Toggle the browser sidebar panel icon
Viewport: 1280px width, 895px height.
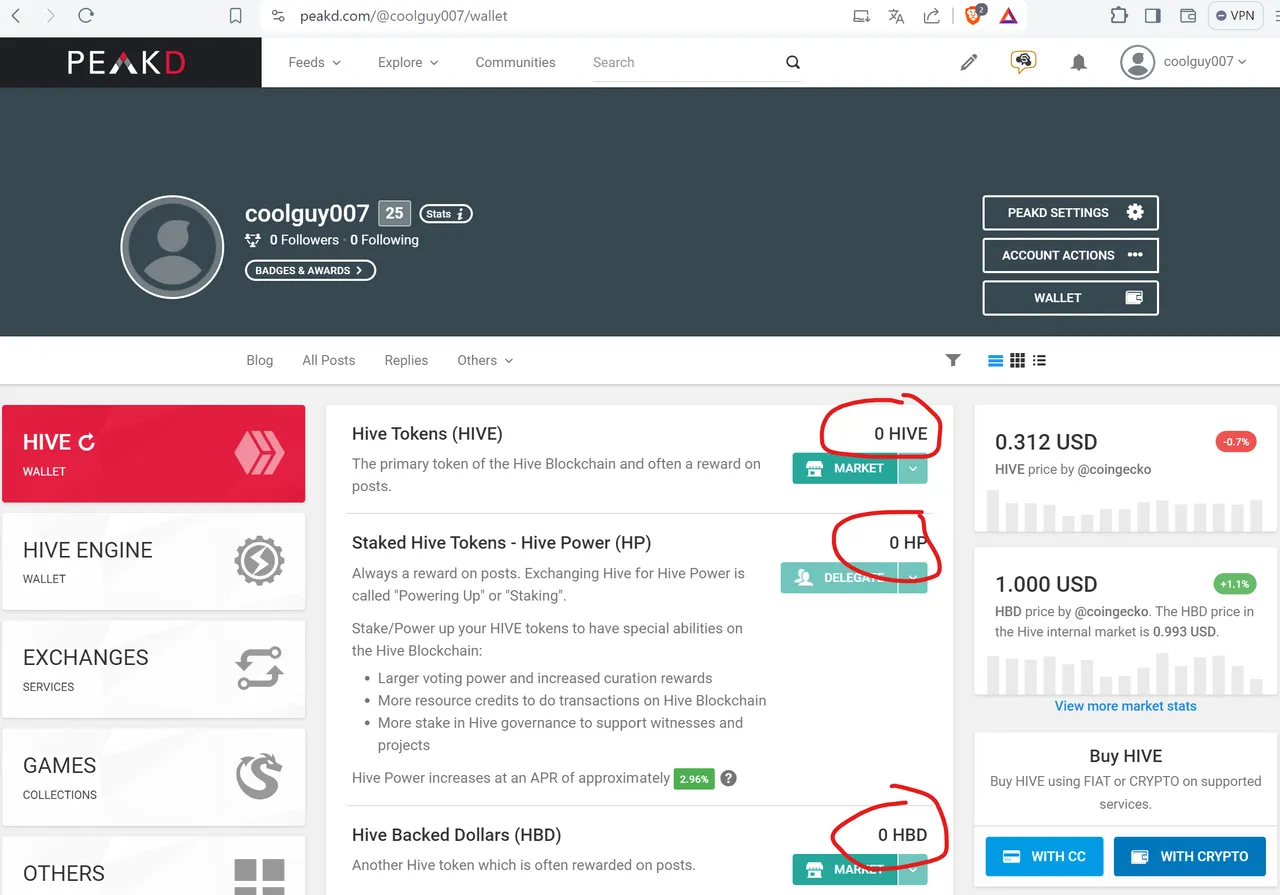[1153, 16]
